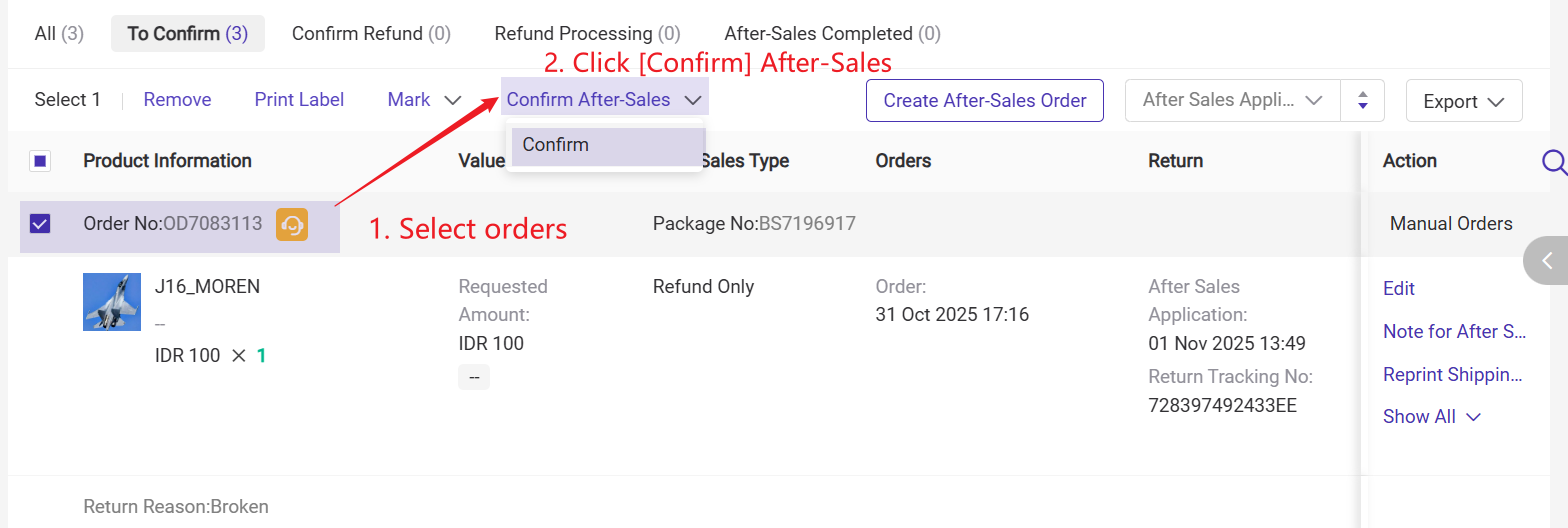The image size is (1568, 528).
Task: Toggle the select-all header checkbox
Action: [40, 161]
